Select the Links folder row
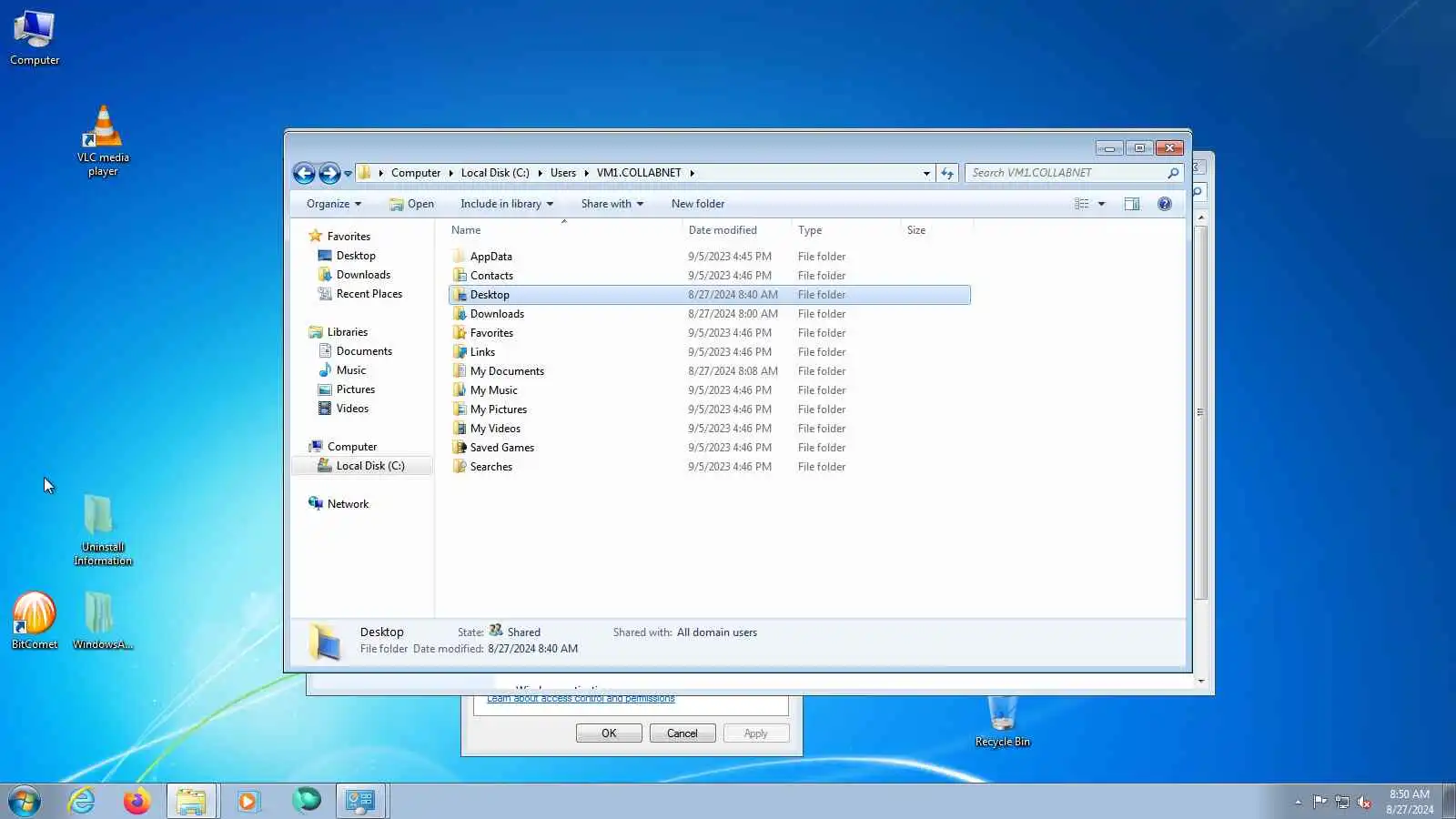This screenshot has height=819, width=1456. pyautogui.click(x=710, y=352)
